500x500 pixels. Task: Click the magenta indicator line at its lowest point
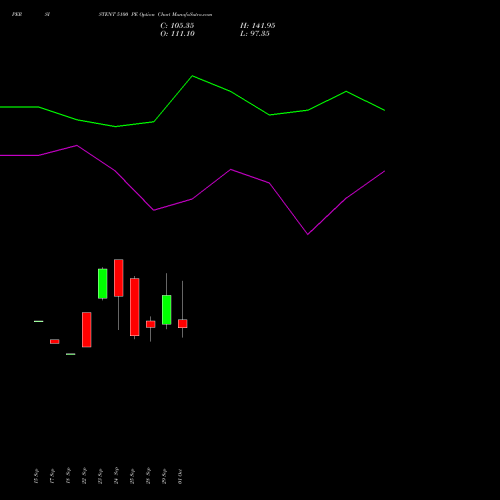(308, 234)
